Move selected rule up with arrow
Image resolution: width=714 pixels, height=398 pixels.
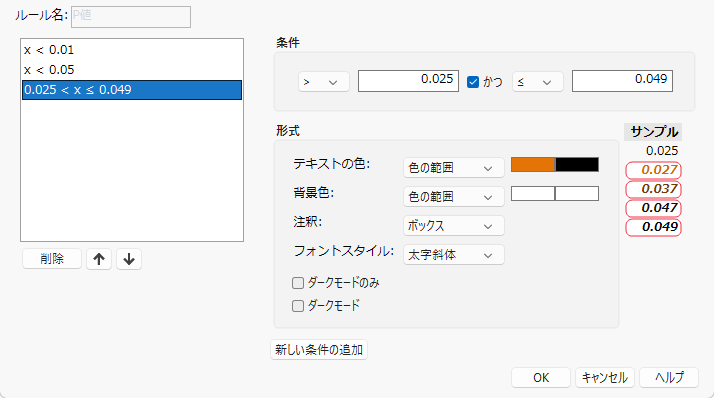point(99,259)
